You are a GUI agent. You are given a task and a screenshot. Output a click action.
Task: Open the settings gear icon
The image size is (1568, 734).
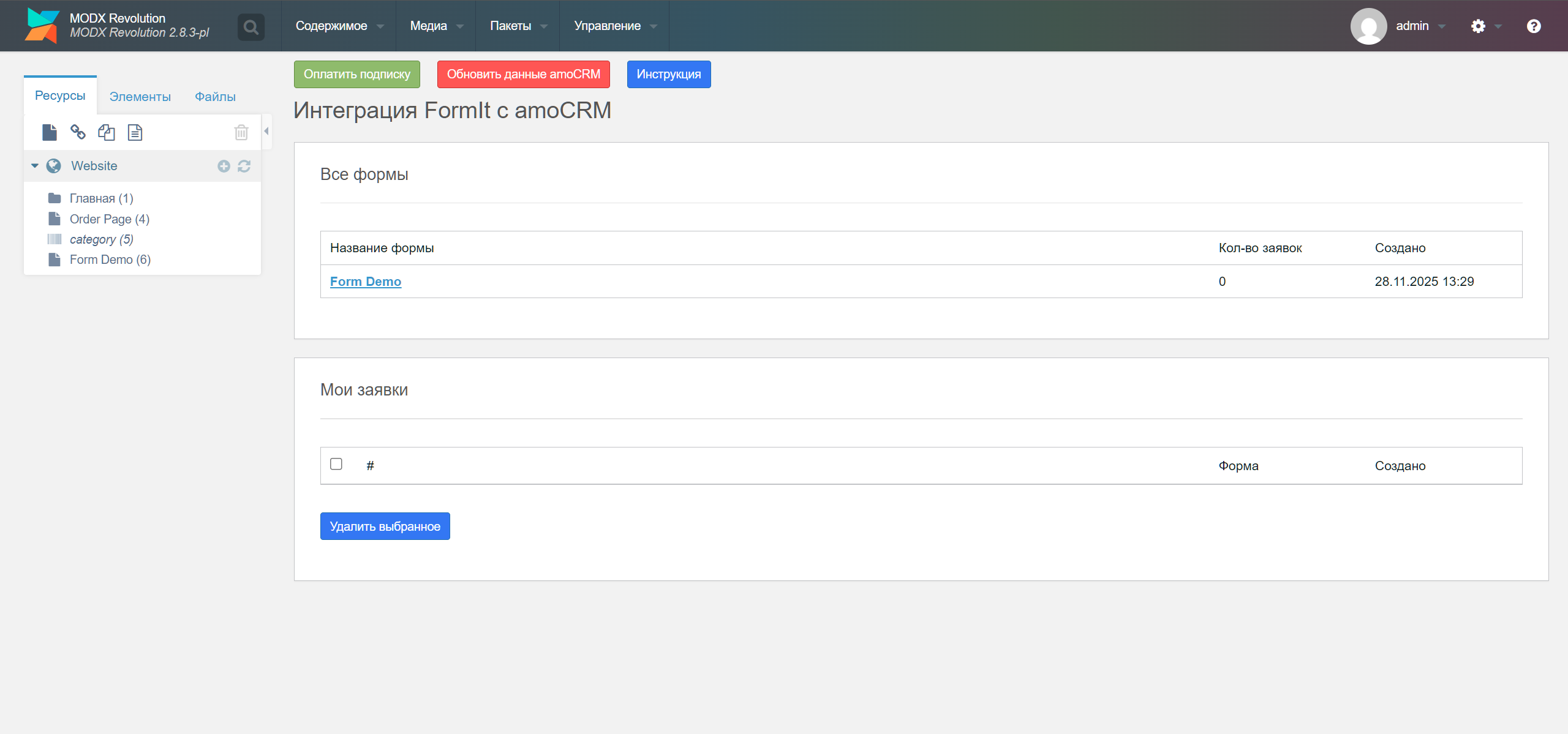1478,26
